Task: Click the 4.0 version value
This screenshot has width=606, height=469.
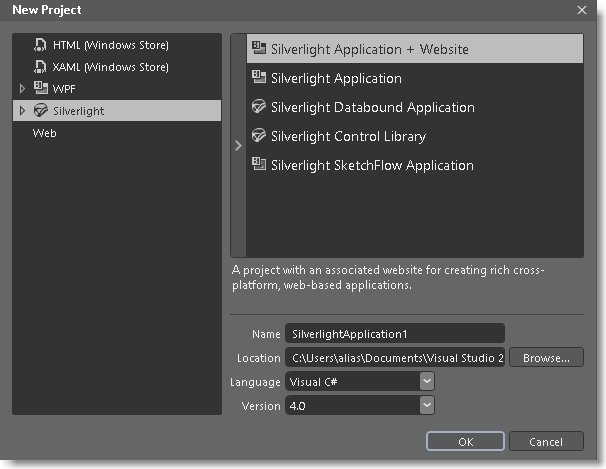Action: click(x=298, y=406)
